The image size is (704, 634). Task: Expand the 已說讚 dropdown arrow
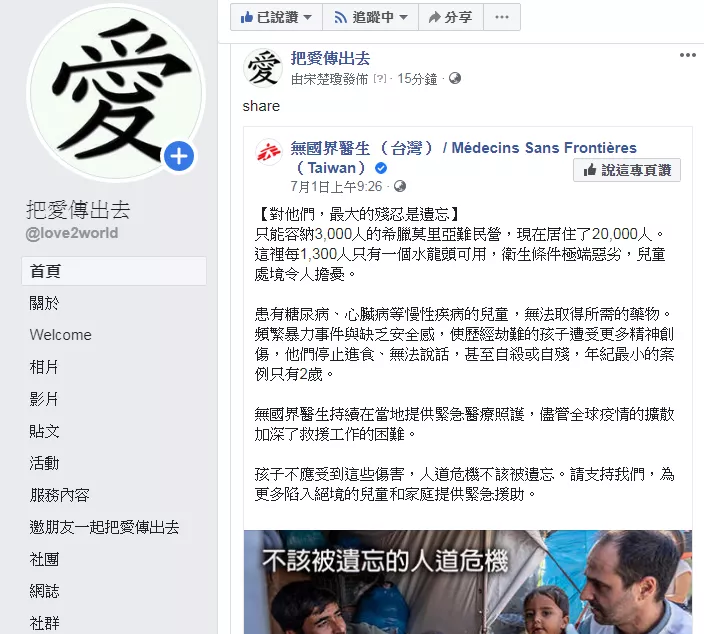point(308,18)
